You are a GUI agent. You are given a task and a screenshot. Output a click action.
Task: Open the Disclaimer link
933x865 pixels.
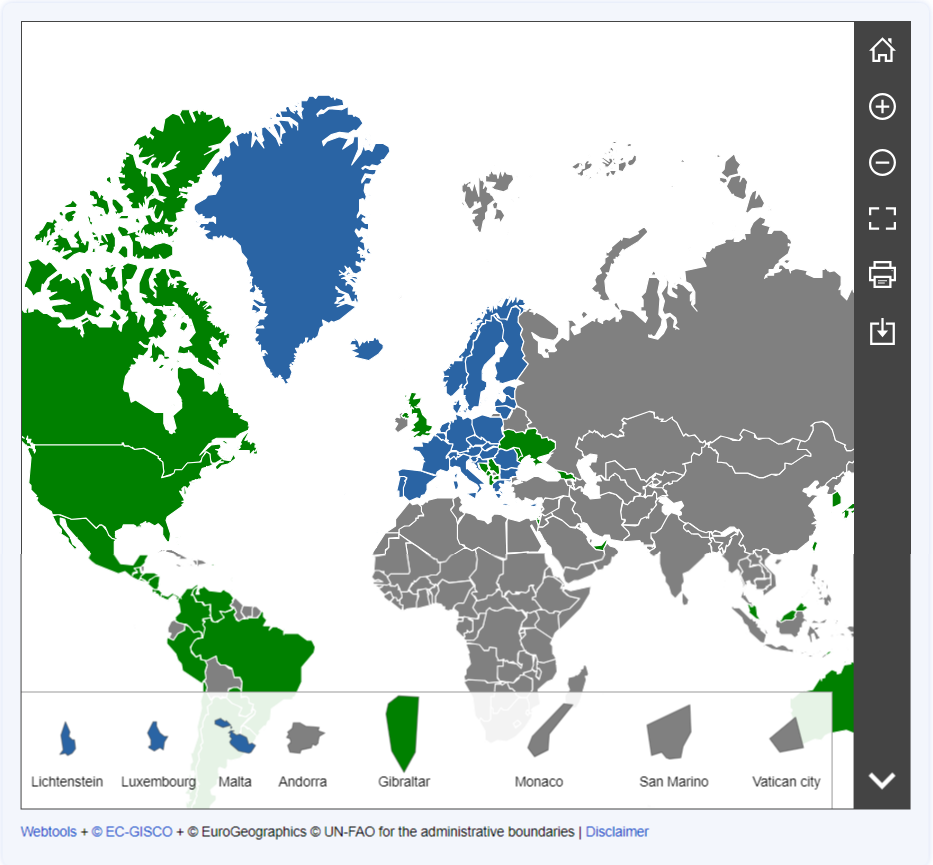point(616,831)
